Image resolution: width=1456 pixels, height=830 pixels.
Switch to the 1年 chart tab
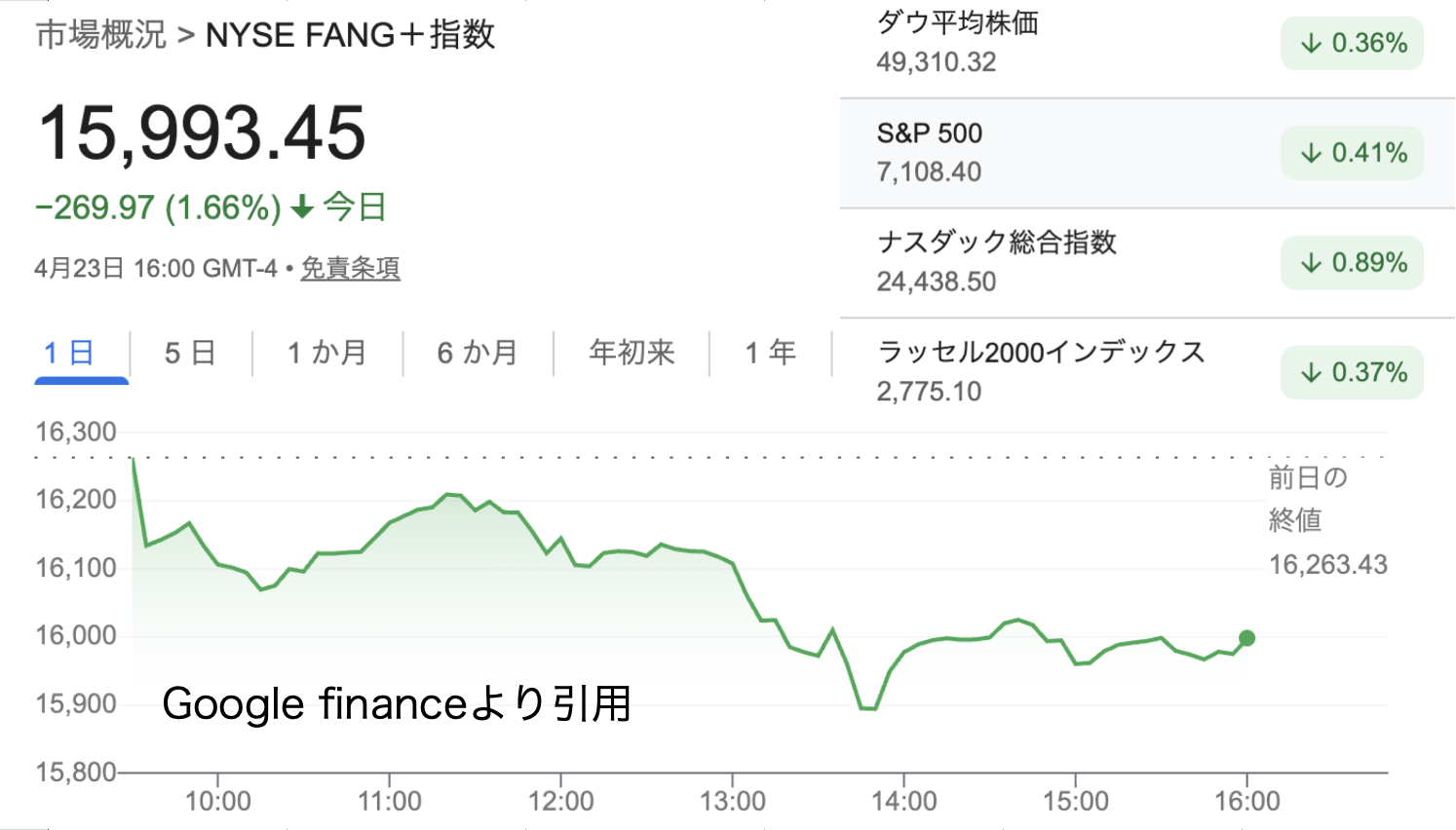[x=770, y=353]
